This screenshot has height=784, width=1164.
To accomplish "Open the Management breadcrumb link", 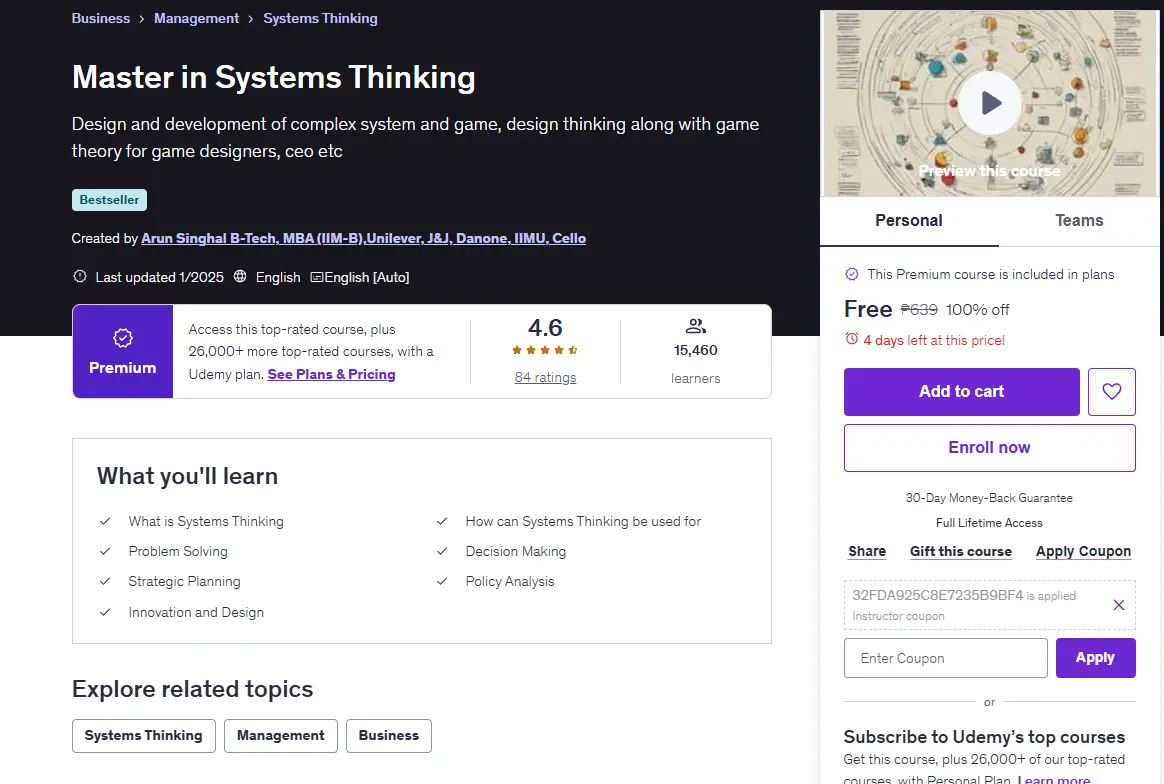I will (196, 19).
